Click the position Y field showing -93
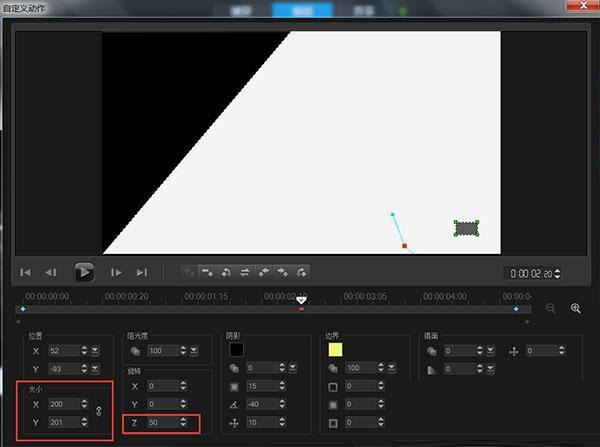The height and width of the screenshot is (447, 600). pos(64,369)
